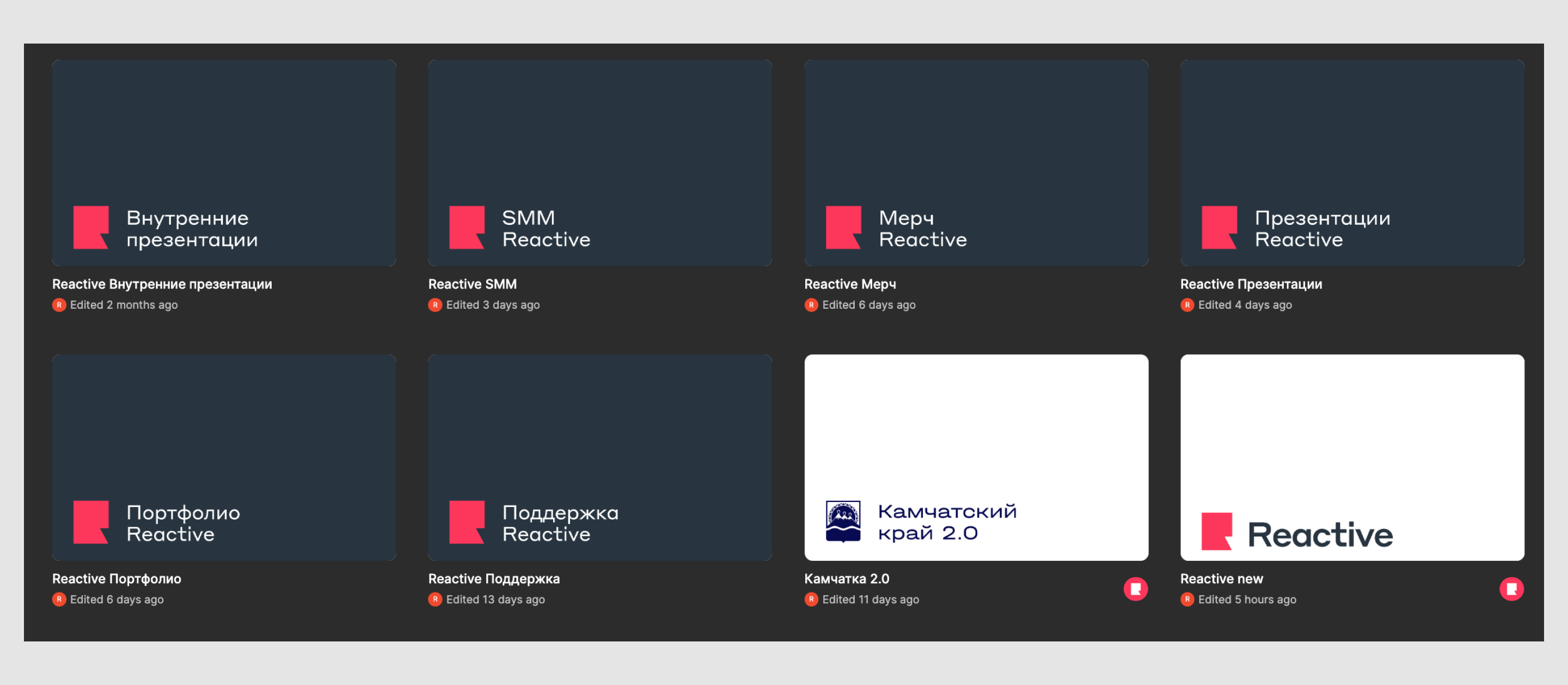Click avatar icon under Reactive SMM title
The image size is (1568, 685).
[434, 305]
